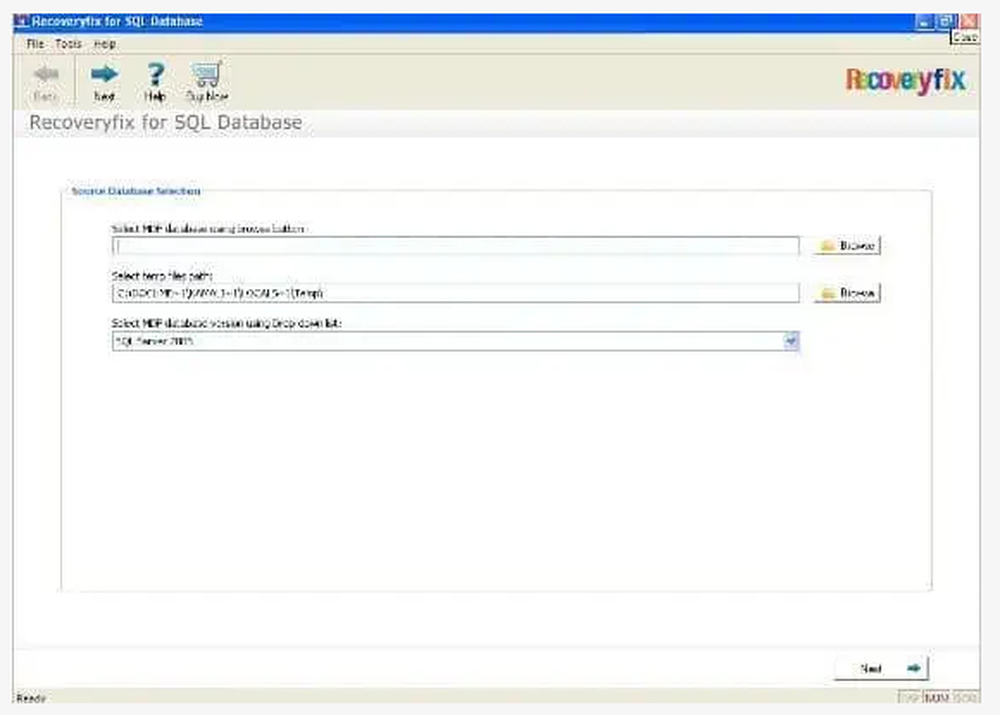Click the Recoveryfix for SQL Database heading
Viewport: 1000px width, 715px height.
[166, 122]
